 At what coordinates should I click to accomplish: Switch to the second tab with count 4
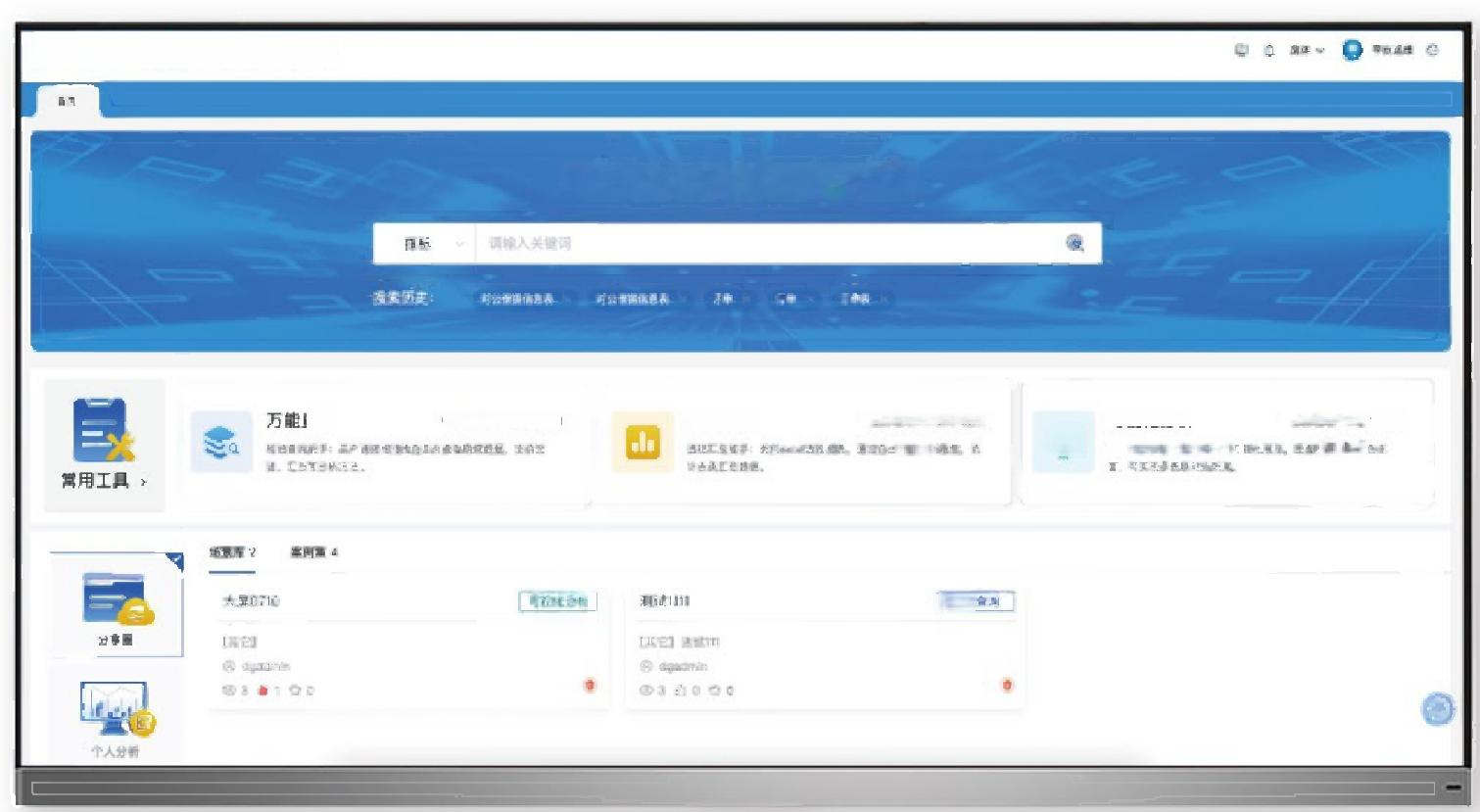pos(313,552)
